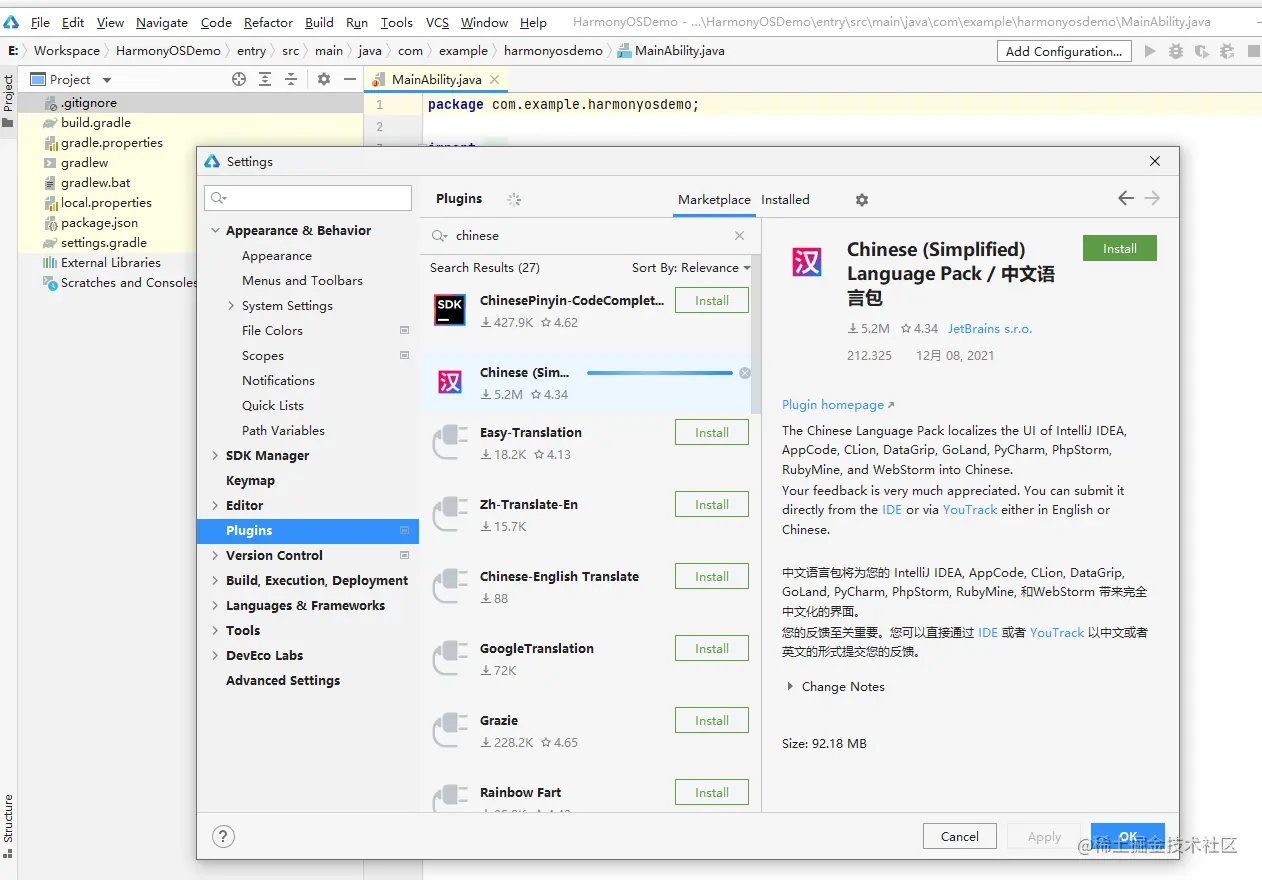Image resolution: width=1262 pixels, height=880 pixels.
Task: Click the GoogleTranslation plugin icon
Action: click(450, 658)
